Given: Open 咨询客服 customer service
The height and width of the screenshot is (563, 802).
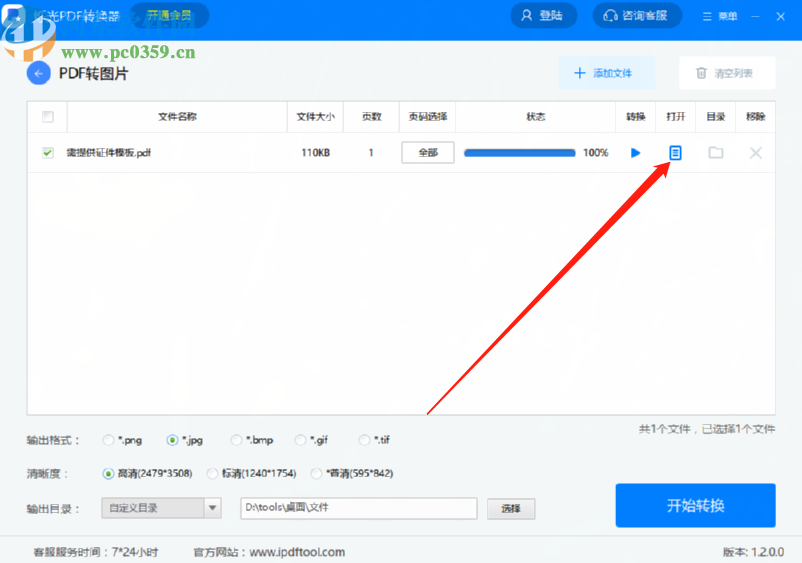Looking at the screenshot, I should pos(637,16).
